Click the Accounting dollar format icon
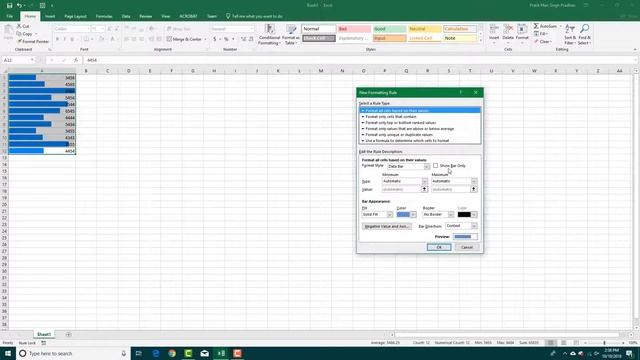The image size is (640, 360). (215, 39)
